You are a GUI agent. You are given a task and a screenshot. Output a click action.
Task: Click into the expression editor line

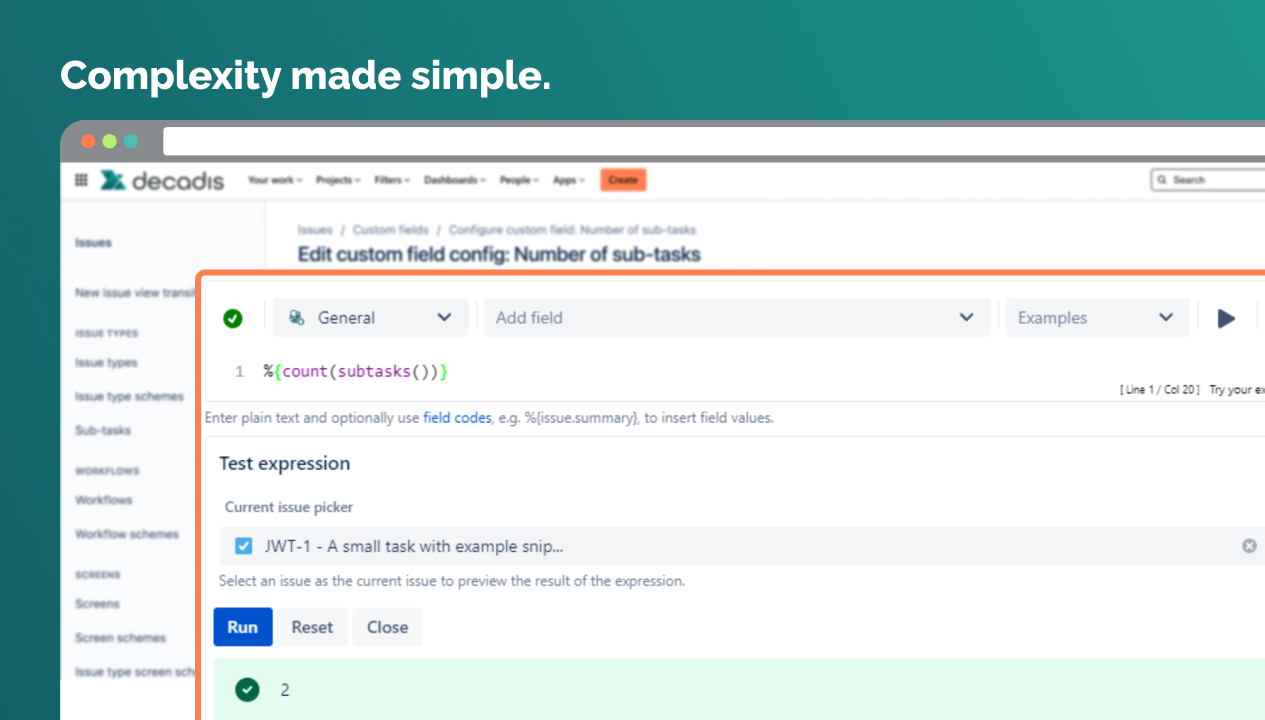coord(600,372)
